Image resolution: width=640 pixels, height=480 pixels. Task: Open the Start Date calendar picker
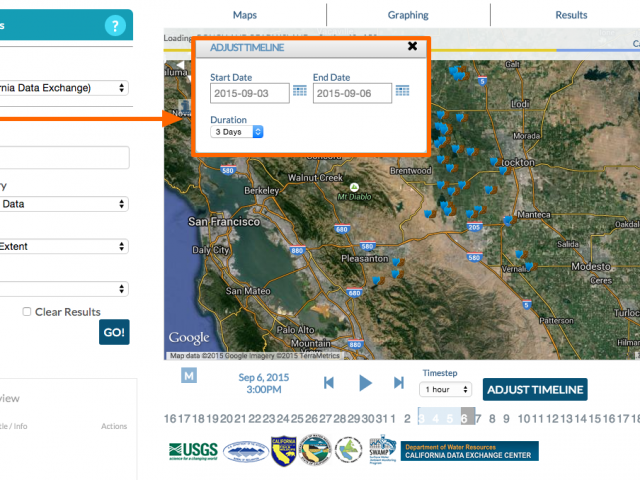click(300, 91)
